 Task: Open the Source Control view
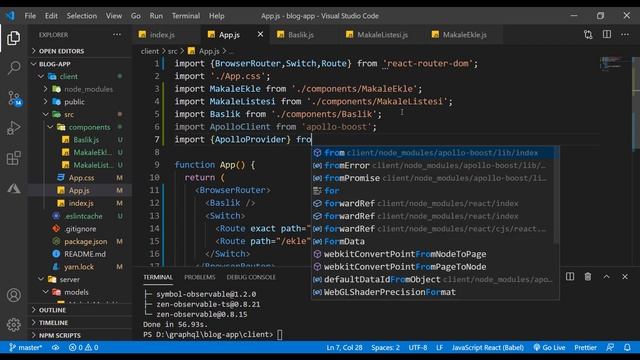(14, 98)
